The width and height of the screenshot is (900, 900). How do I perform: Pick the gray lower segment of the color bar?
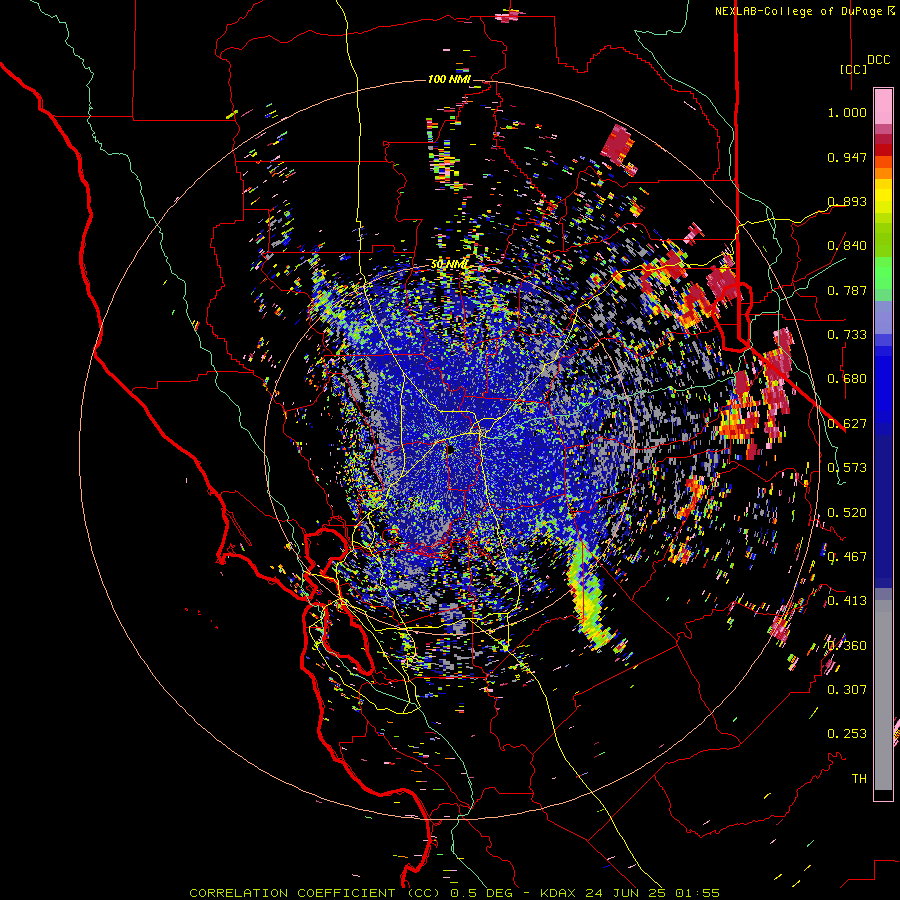pos(883,695)
